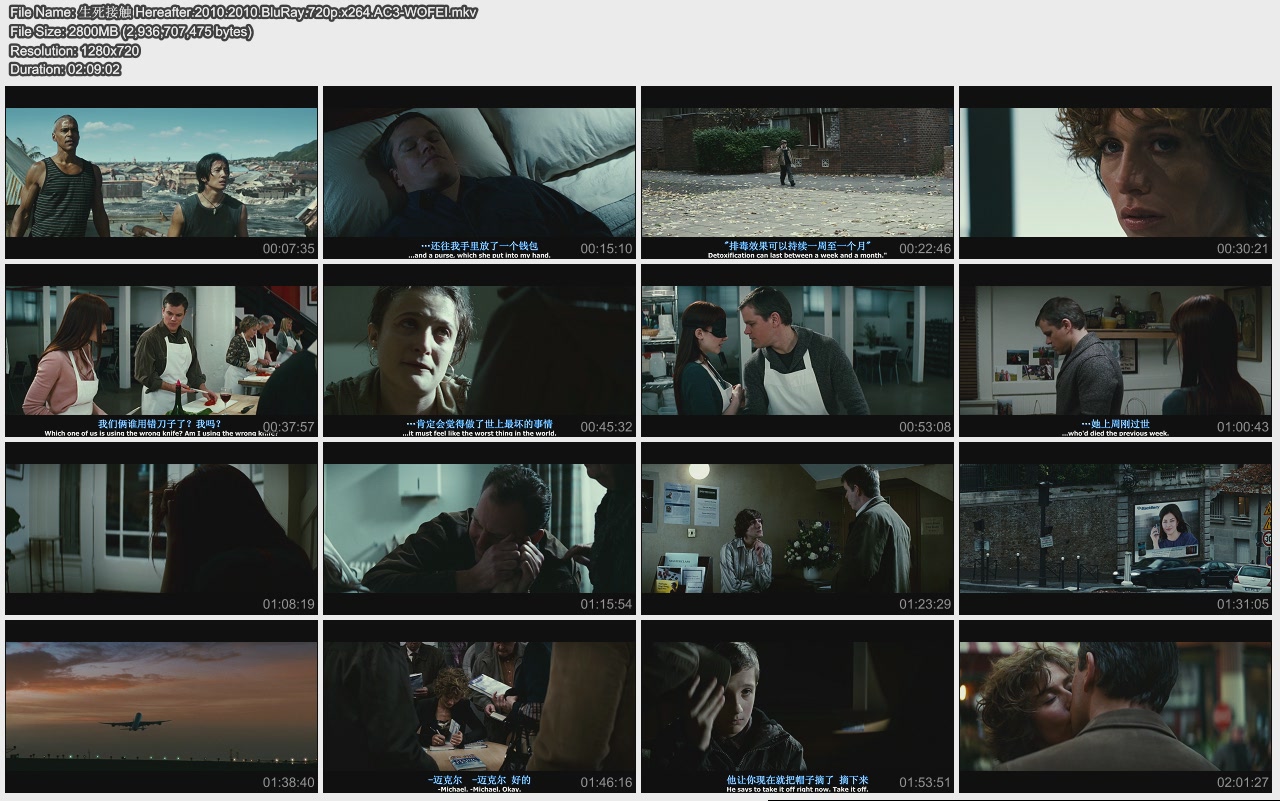The height and width of the screenshot is (801, 1280).
Task: Select the thumbnail timestamped 00:15:10
Action: pyautogui.click(x=479, y=172)
